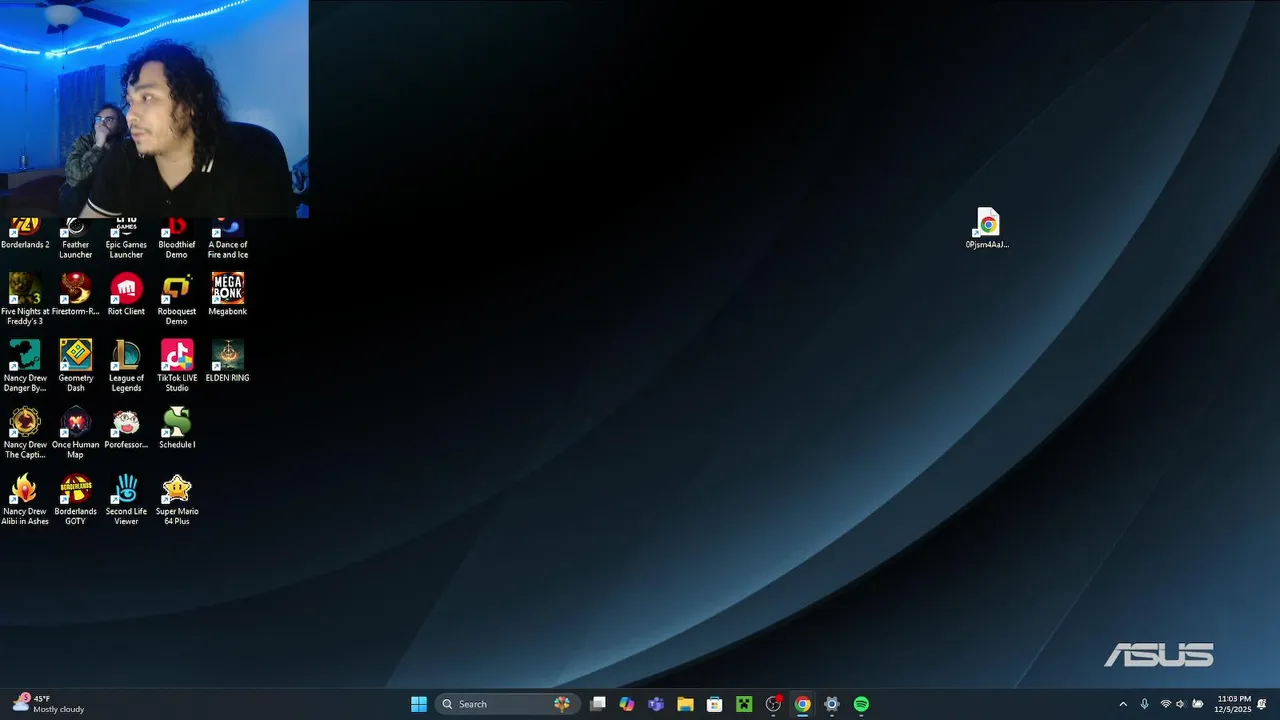Select the ELDEN RING desktop icon

tap(228, 361)
